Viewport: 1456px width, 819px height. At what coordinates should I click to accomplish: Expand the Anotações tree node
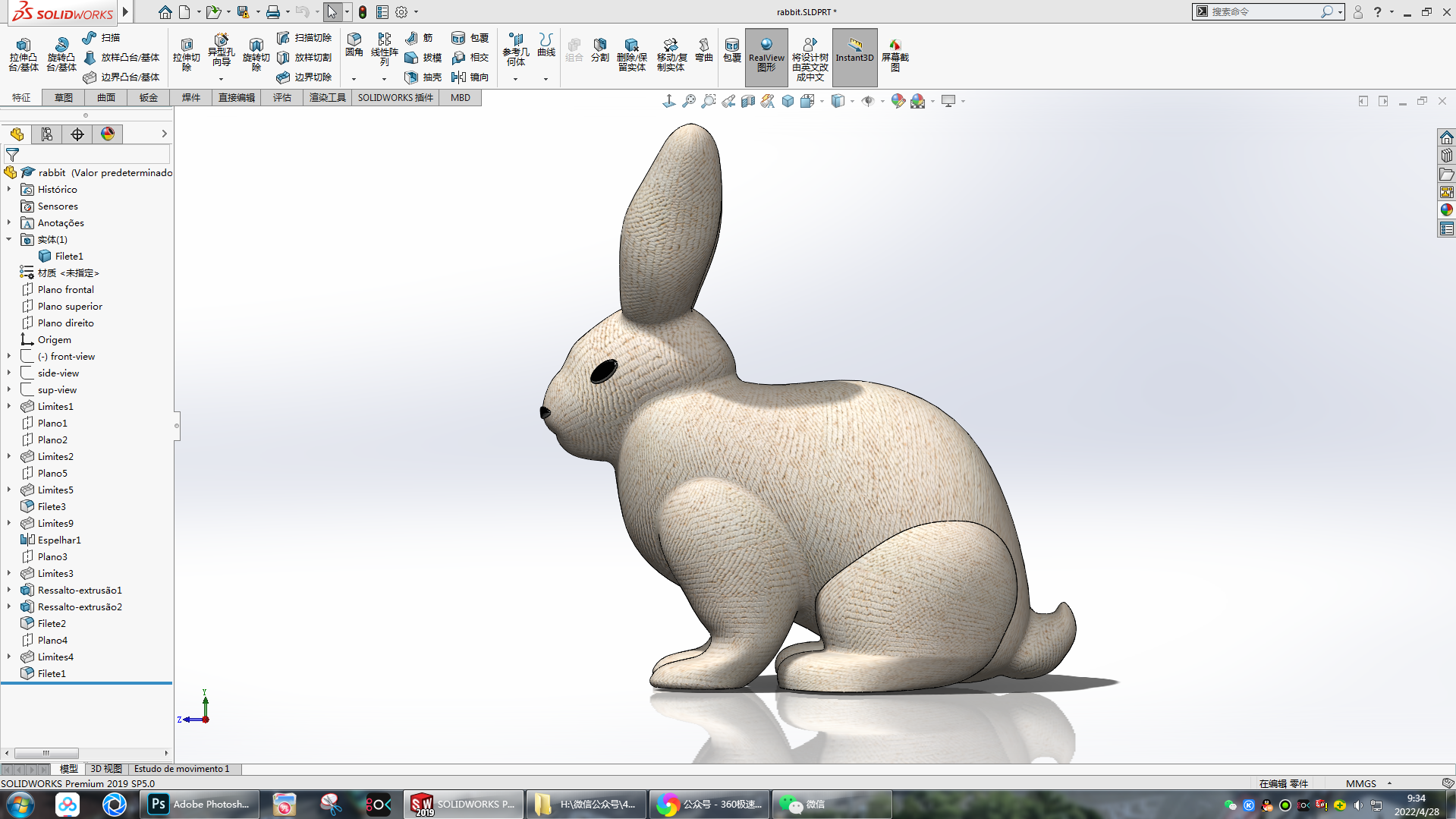[9, 223]
